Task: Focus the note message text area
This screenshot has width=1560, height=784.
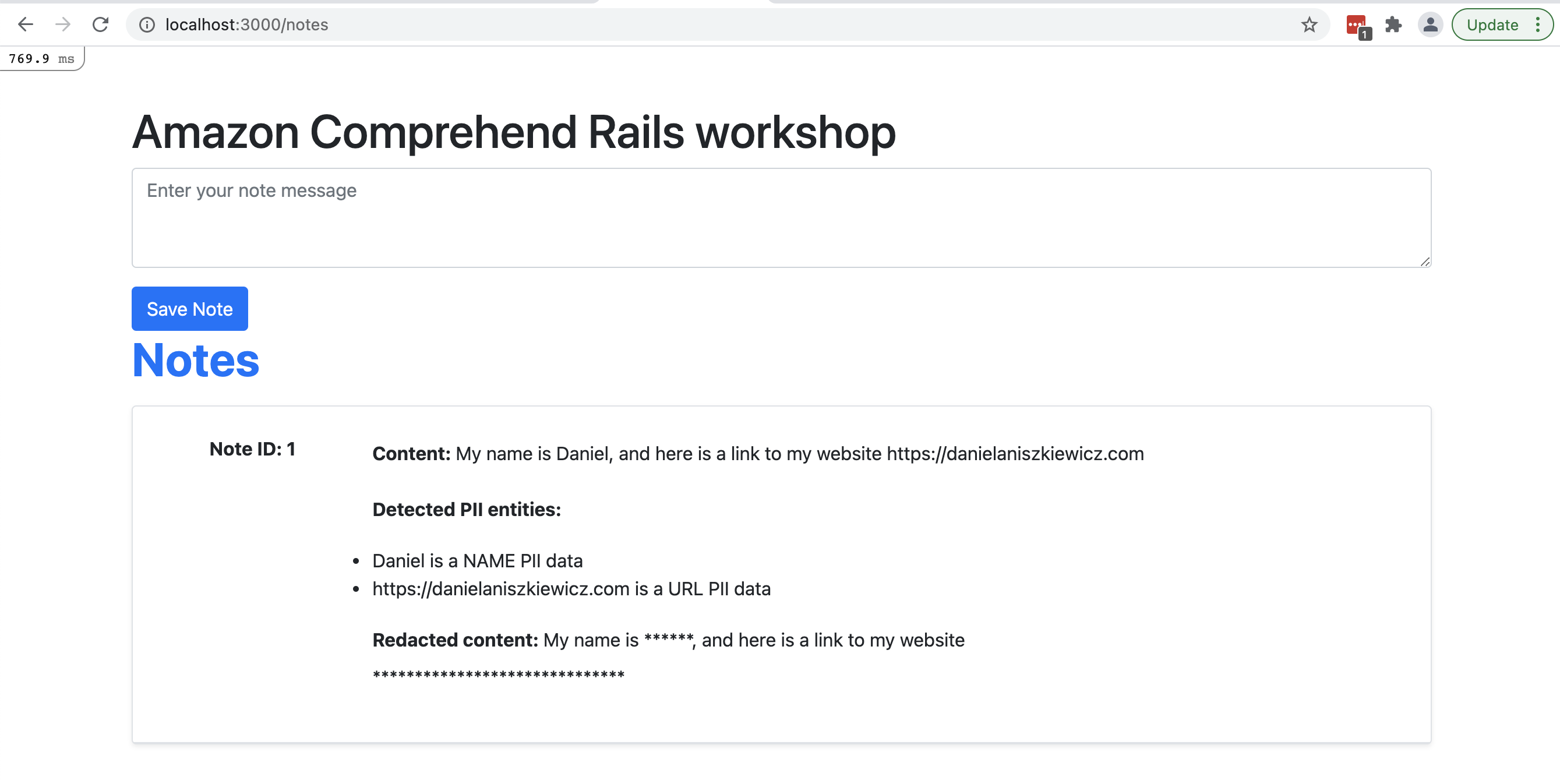Action: (781, 218)
